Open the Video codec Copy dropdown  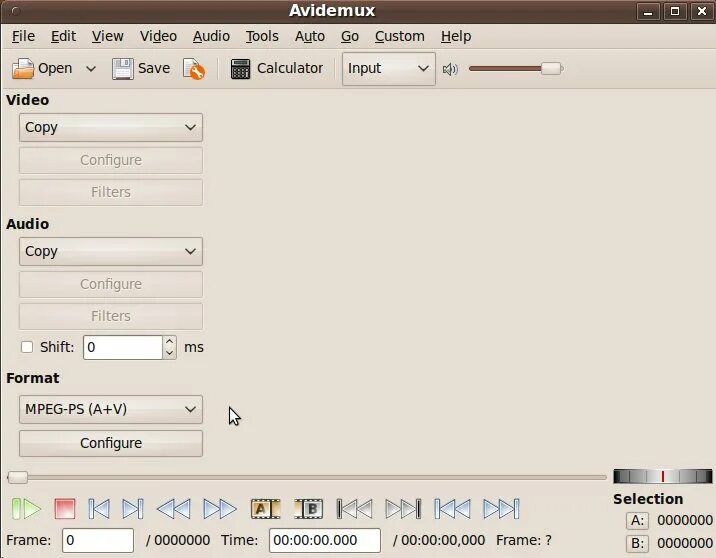pyautogui.click(x=111, y=127)
